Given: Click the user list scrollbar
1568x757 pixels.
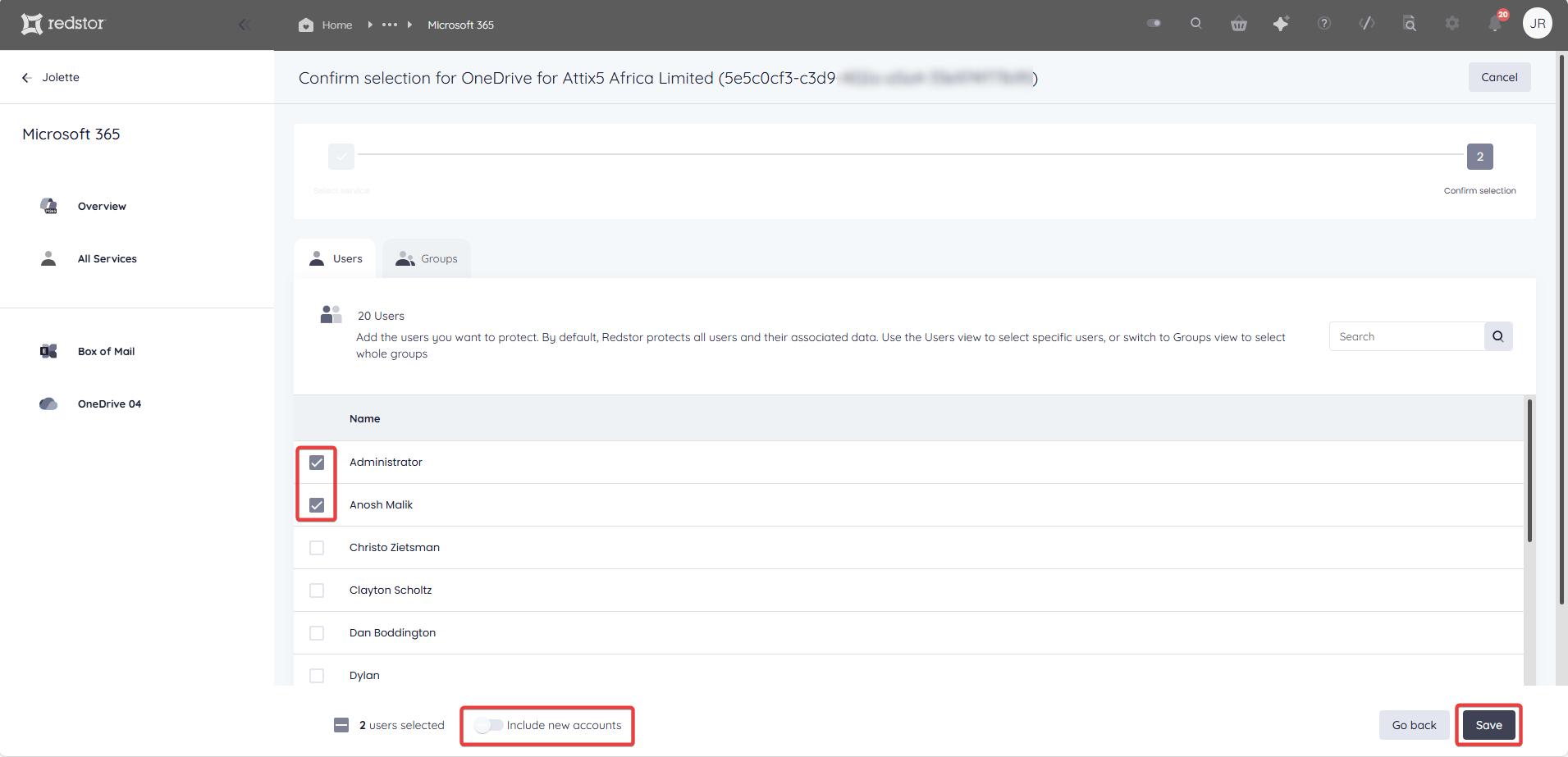Looking at the screenshot, I should point(1529,471).
